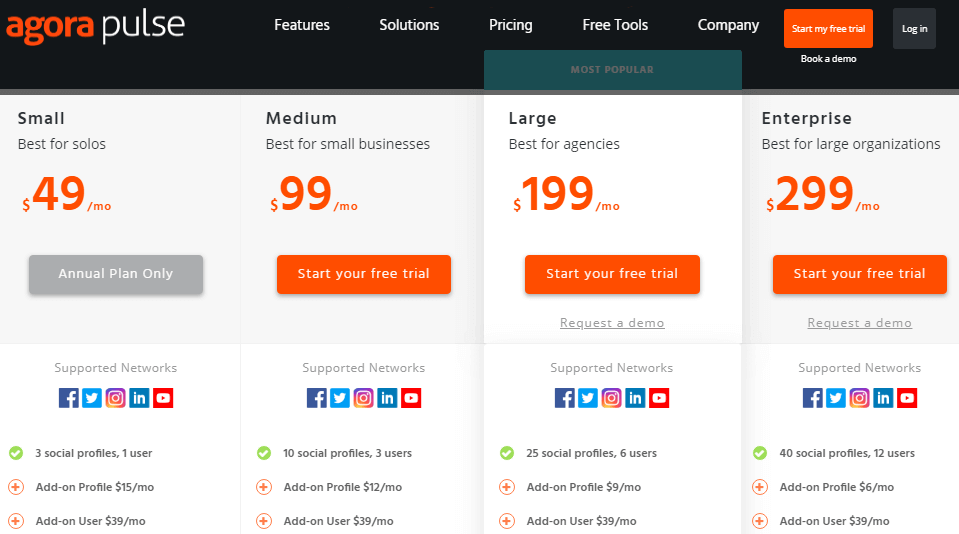
Task: Open the Features menu
Action: coord(302,25)
